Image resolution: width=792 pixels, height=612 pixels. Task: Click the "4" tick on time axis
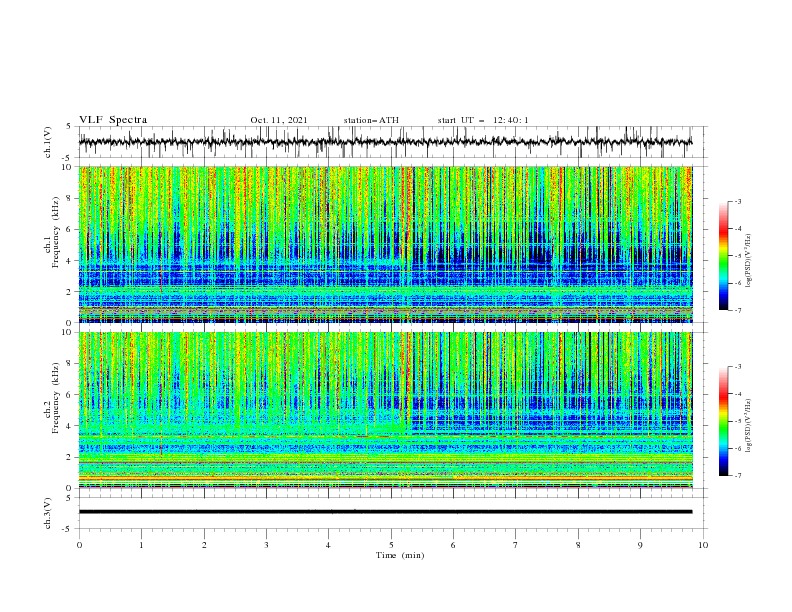[328, 545]
